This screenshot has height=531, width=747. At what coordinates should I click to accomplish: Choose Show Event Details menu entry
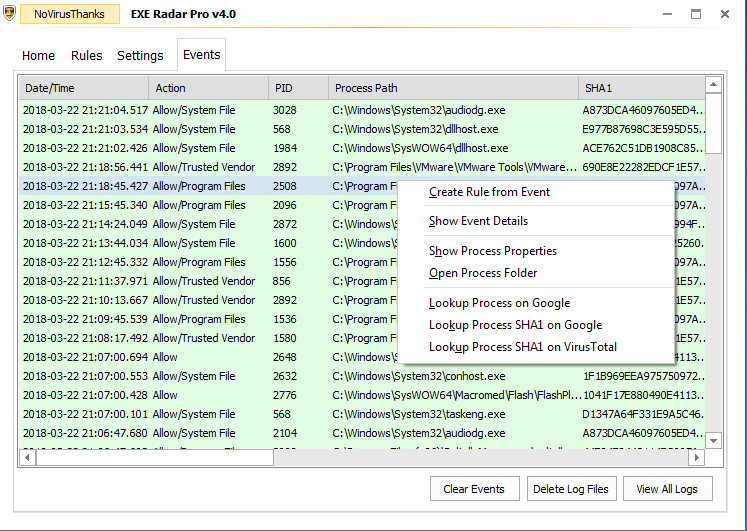tap(478, 221)
